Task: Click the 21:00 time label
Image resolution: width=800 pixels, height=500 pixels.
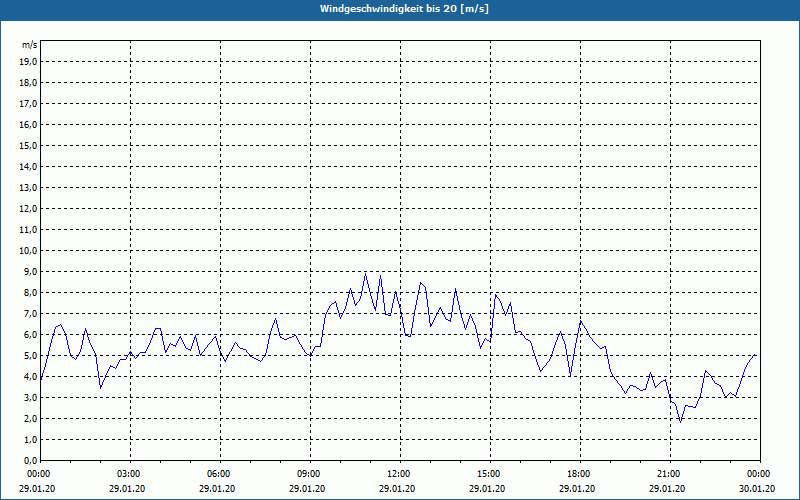Action: 670,474
